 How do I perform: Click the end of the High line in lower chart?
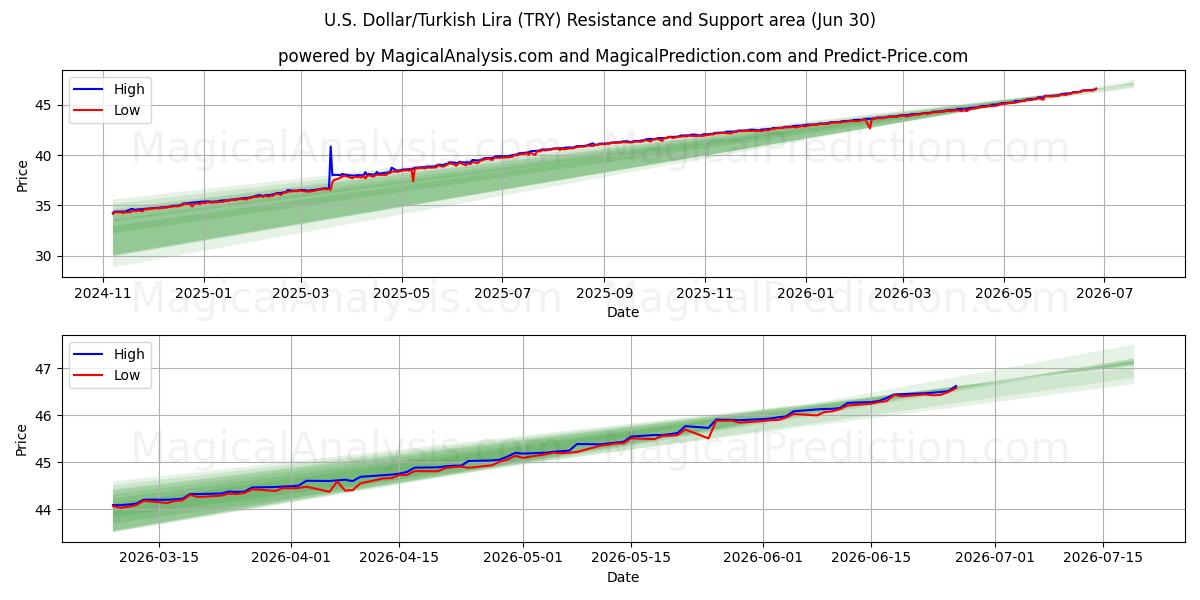[956, 386]
